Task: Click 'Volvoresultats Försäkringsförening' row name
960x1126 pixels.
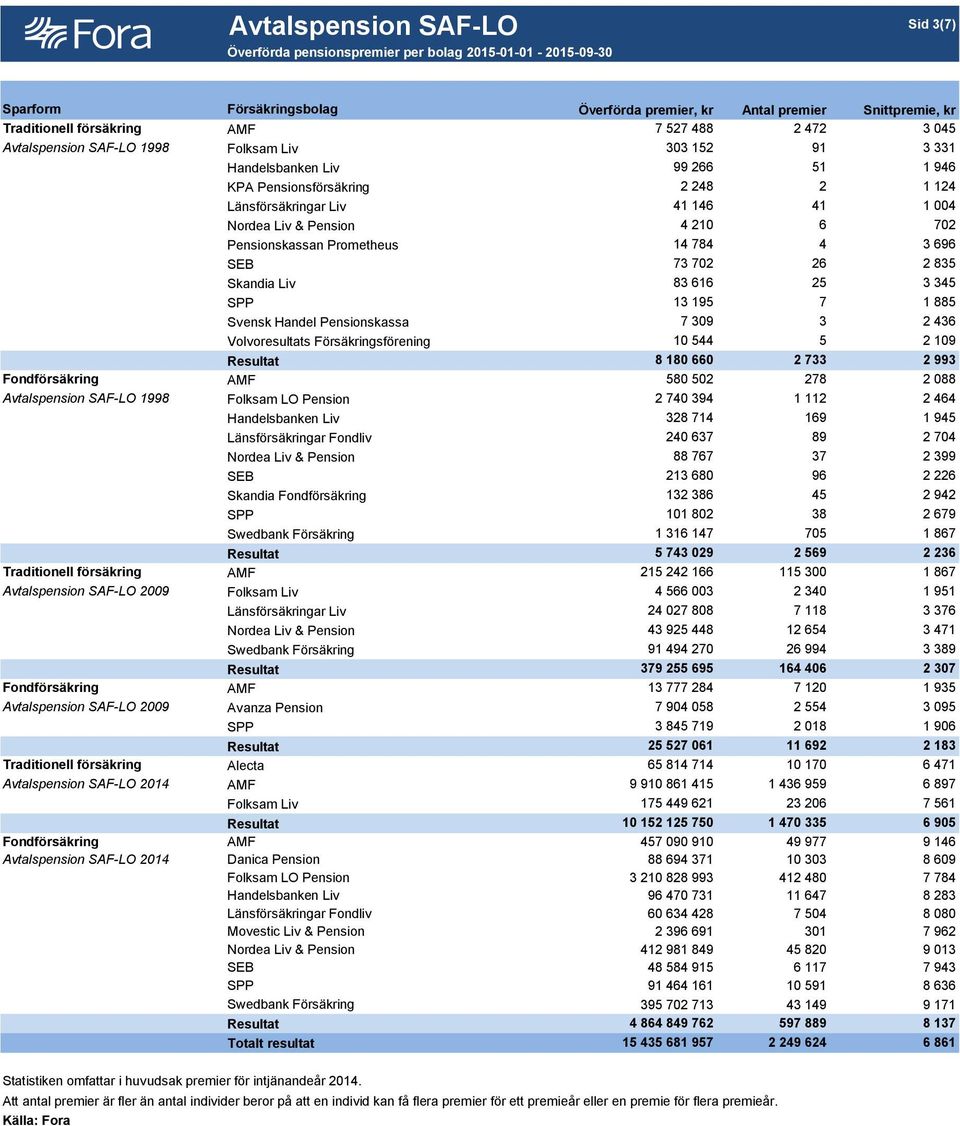Action: tap(329, 342)
